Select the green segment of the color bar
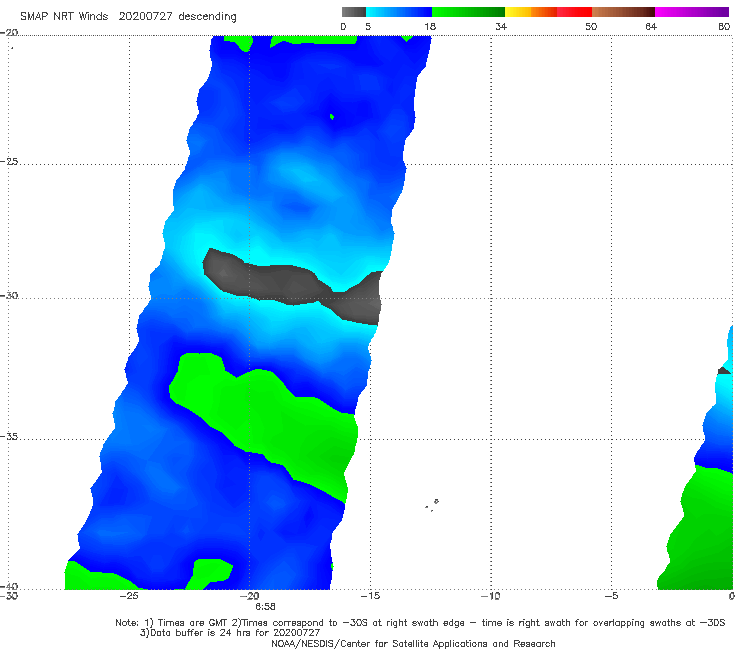740x650 pixels. (468, 12)
